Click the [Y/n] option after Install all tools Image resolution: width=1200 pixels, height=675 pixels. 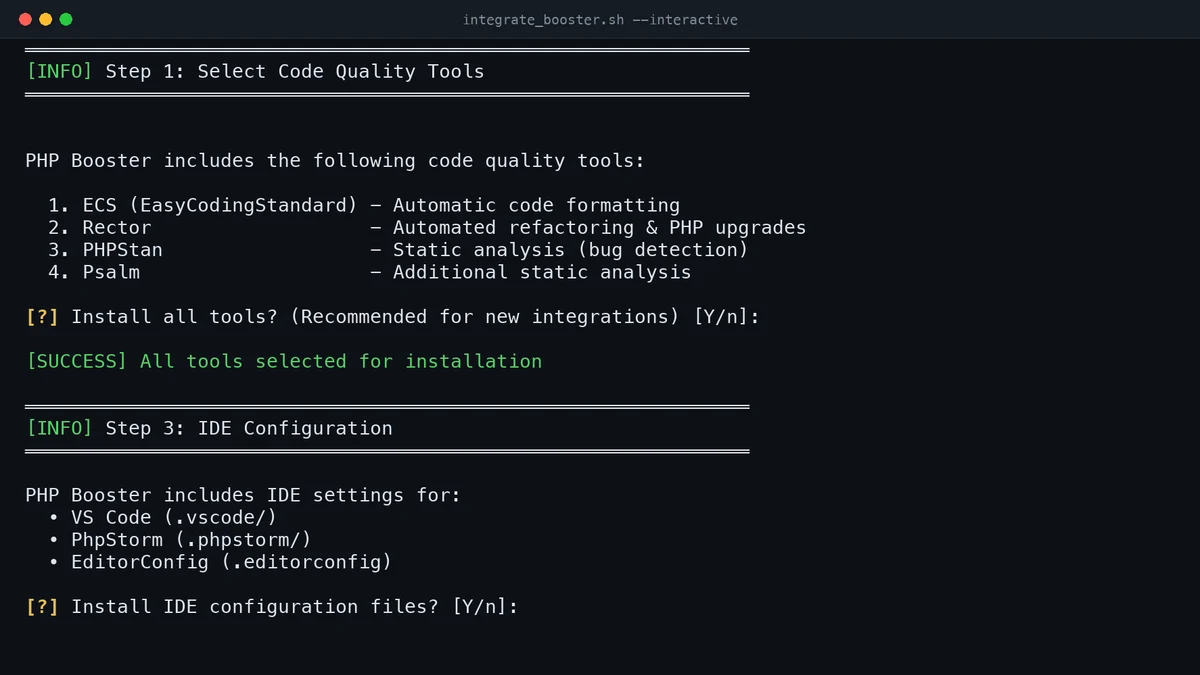pyautogui.click(x=722, y=317)
